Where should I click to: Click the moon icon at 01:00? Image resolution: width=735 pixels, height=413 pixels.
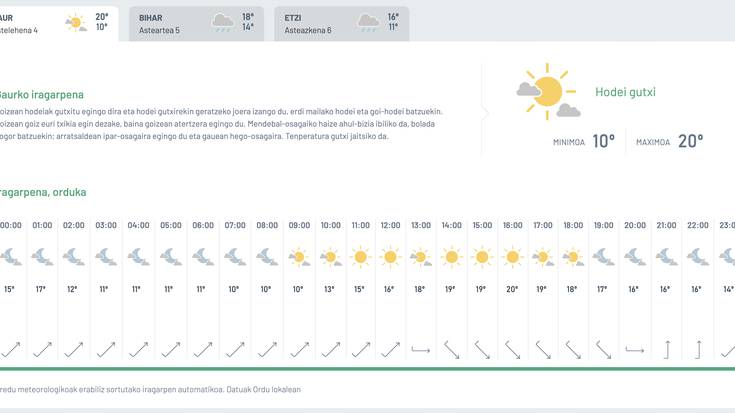(x=42, y=257)
